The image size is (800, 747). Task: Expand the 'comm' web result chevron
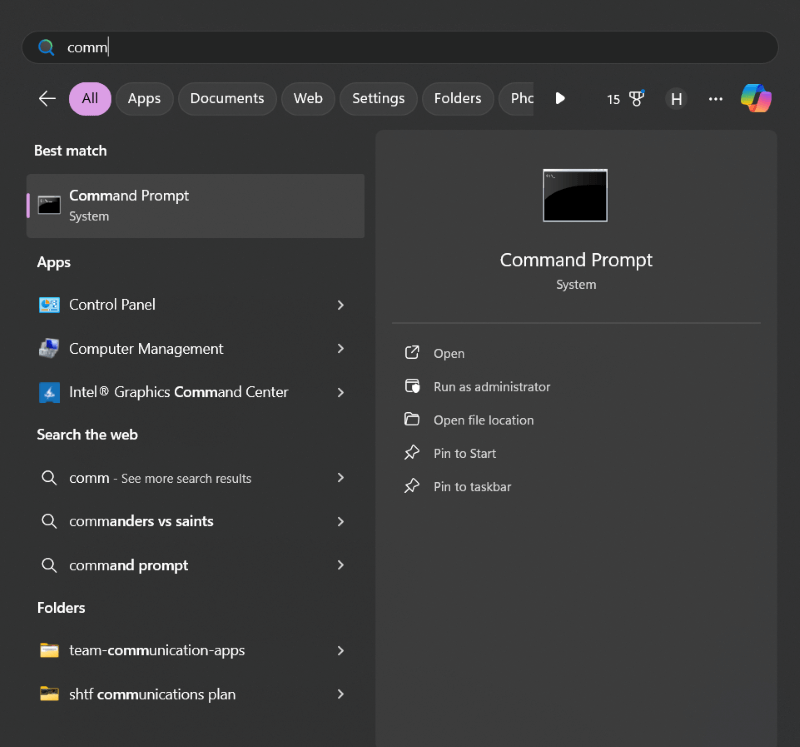click(x=341, y=478)
